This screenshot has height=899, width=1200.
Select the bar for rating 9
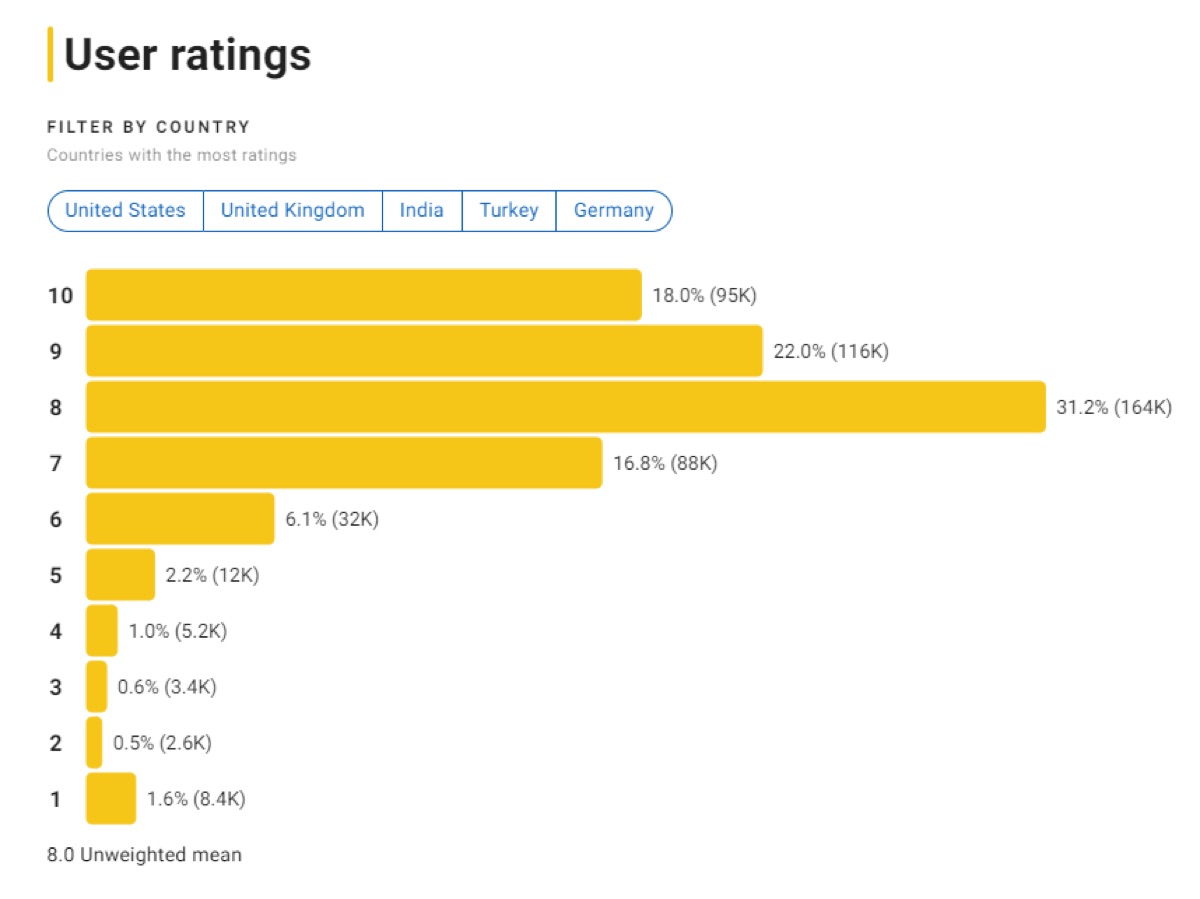(420, 351)
